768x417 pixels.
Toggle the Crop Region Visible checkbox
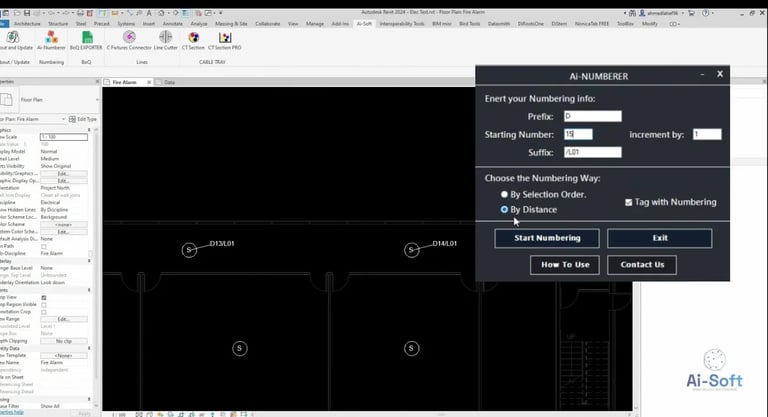coord(44,305)
